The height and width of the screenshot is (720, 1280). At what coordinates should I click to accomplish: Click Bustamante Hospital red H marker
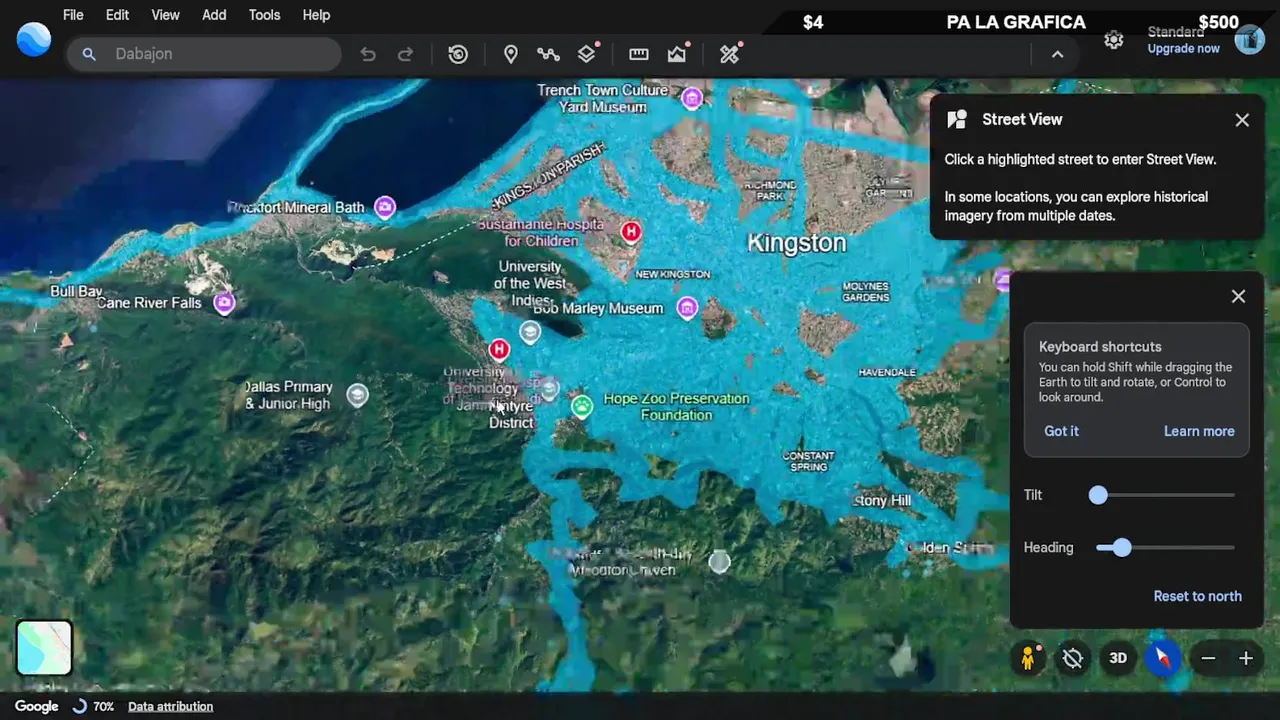pos(631,232)
